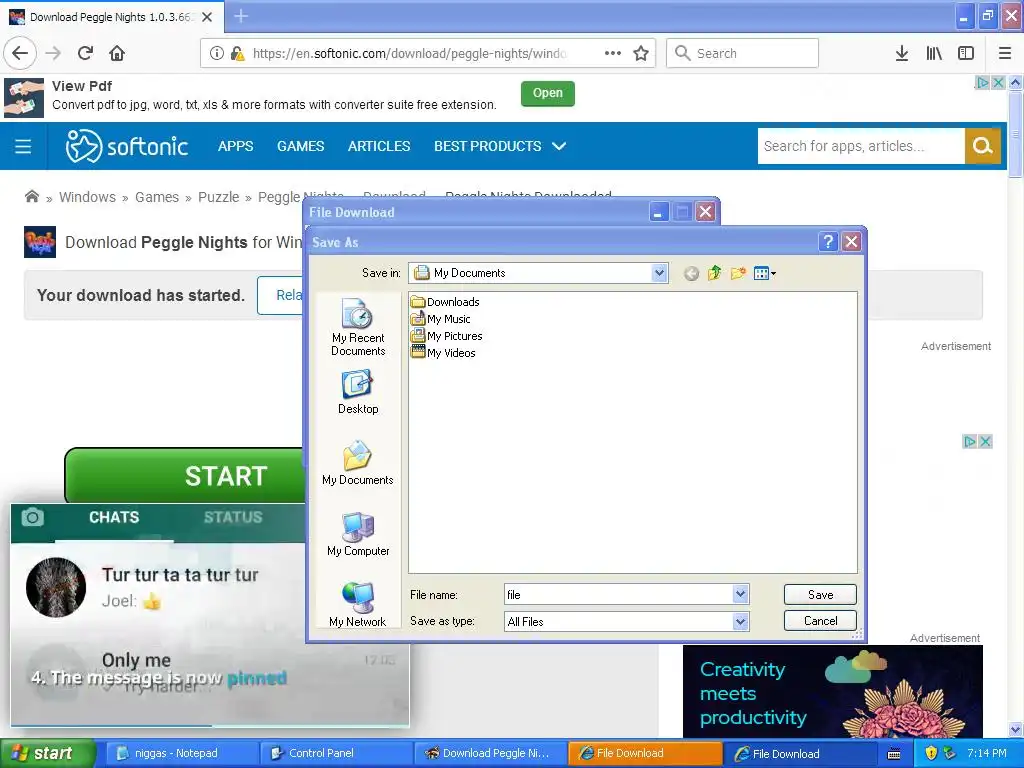Click green Open ad button

coord(547,93)
